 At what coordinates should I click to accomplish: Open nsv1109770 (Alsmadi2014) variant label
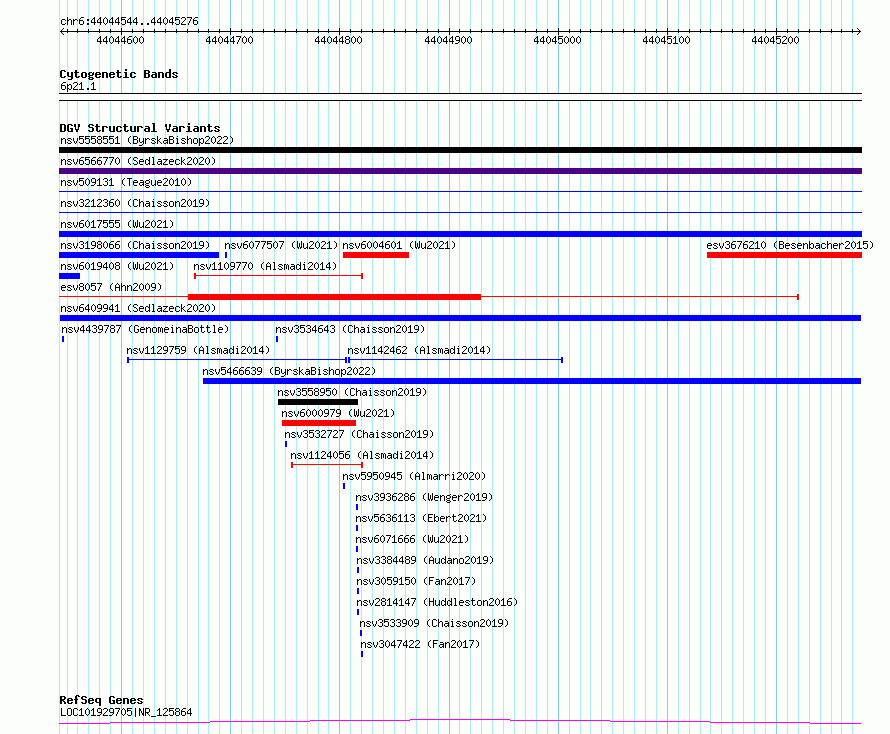pos(265,266)
